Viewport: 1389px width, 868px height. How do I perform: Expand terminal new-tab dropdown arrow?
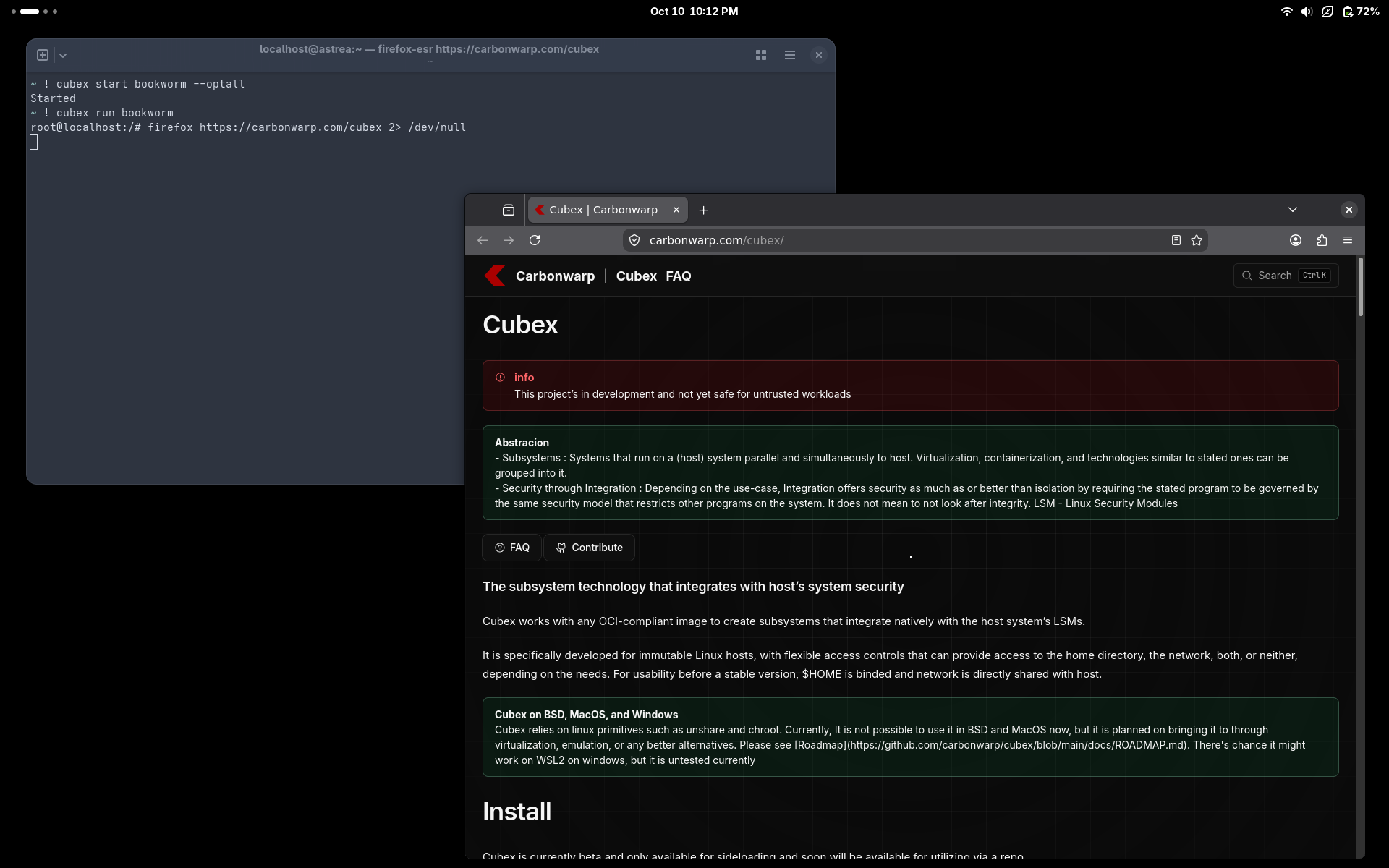point(63,55)
